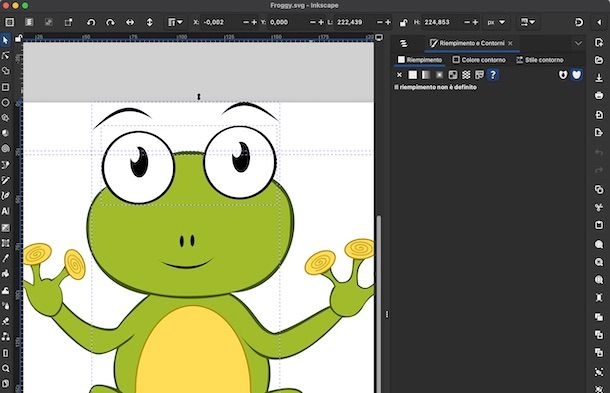
Task: Select the Zoom magnifier tool
Action: click(5, 368)
